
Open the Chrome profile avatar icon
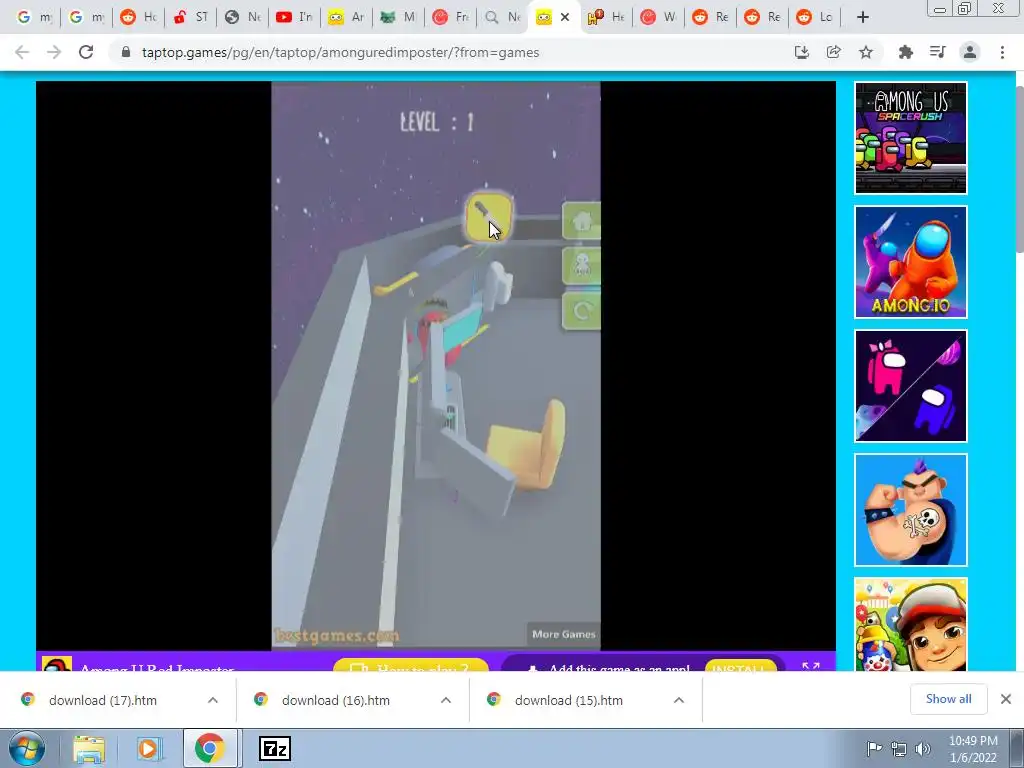(x=970, y=52)
